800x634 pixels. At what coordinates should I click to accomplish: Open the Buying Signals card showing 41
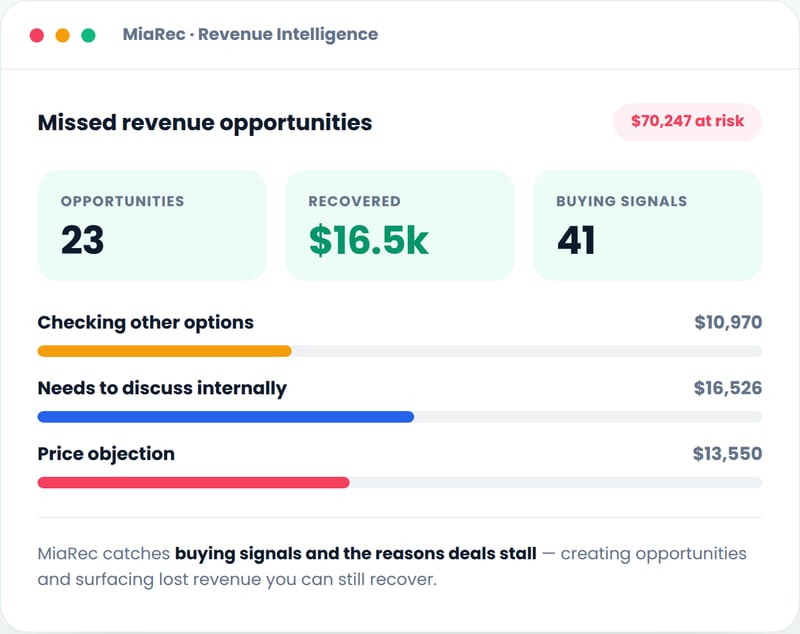point(647,225)
